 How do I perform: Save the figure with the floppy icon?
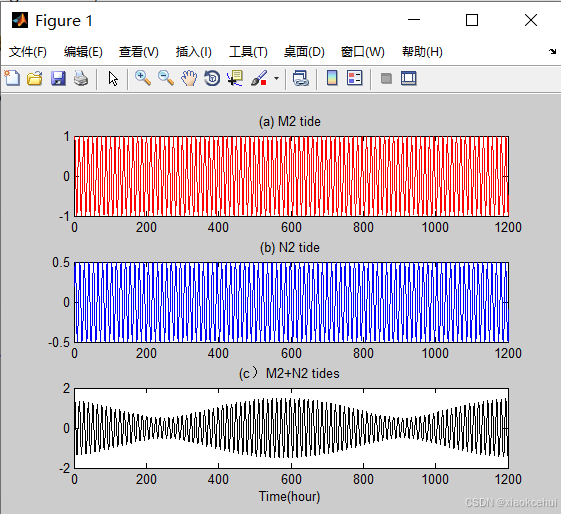58,78
